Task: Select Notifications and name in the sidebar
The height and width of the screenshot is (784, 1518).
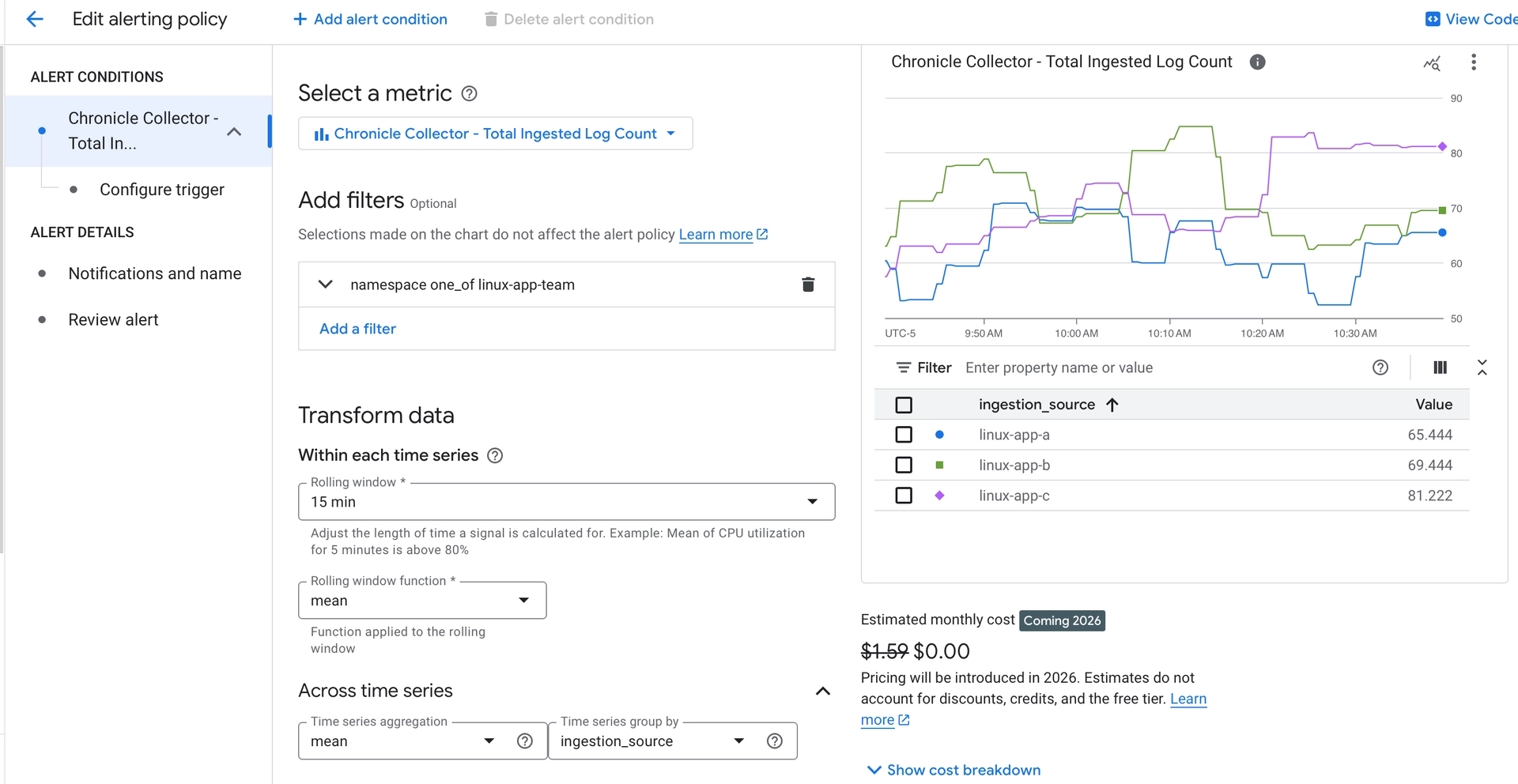Action: (154, 273)
